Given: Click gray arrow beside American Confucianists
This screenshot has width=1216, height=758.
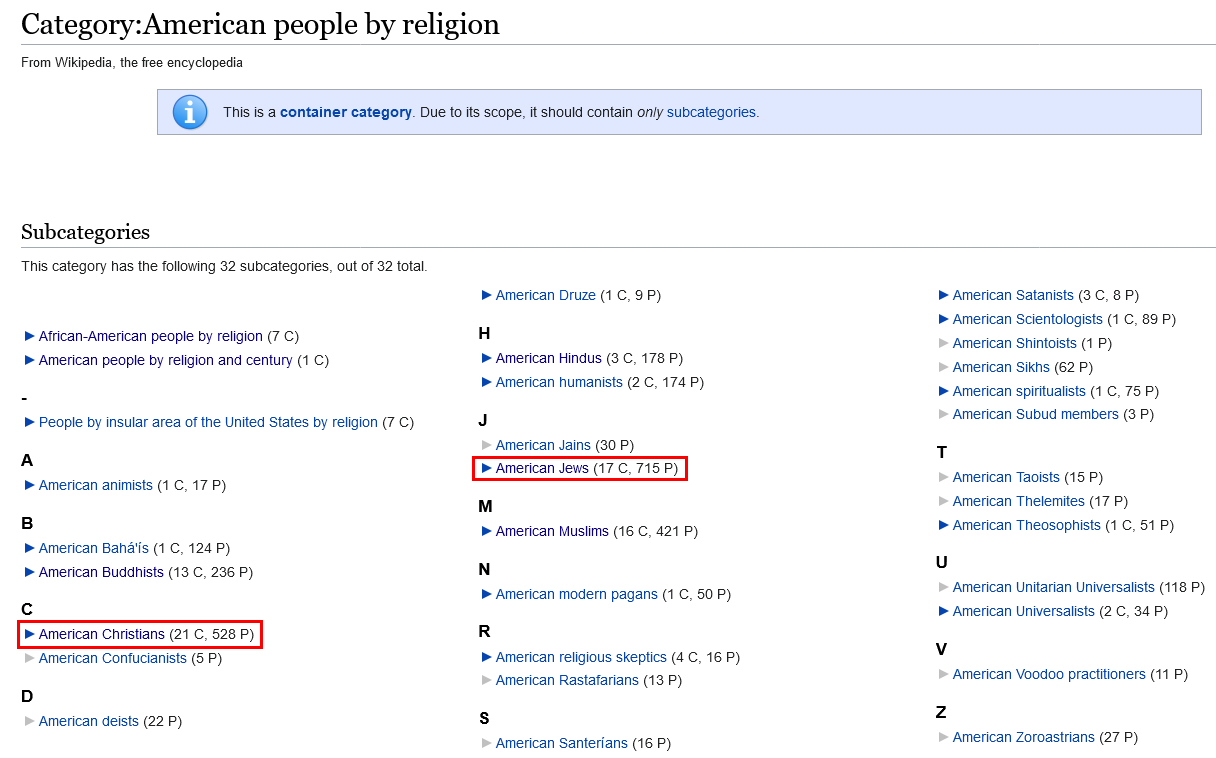Looking at the screenshot, I should point(30,658).
